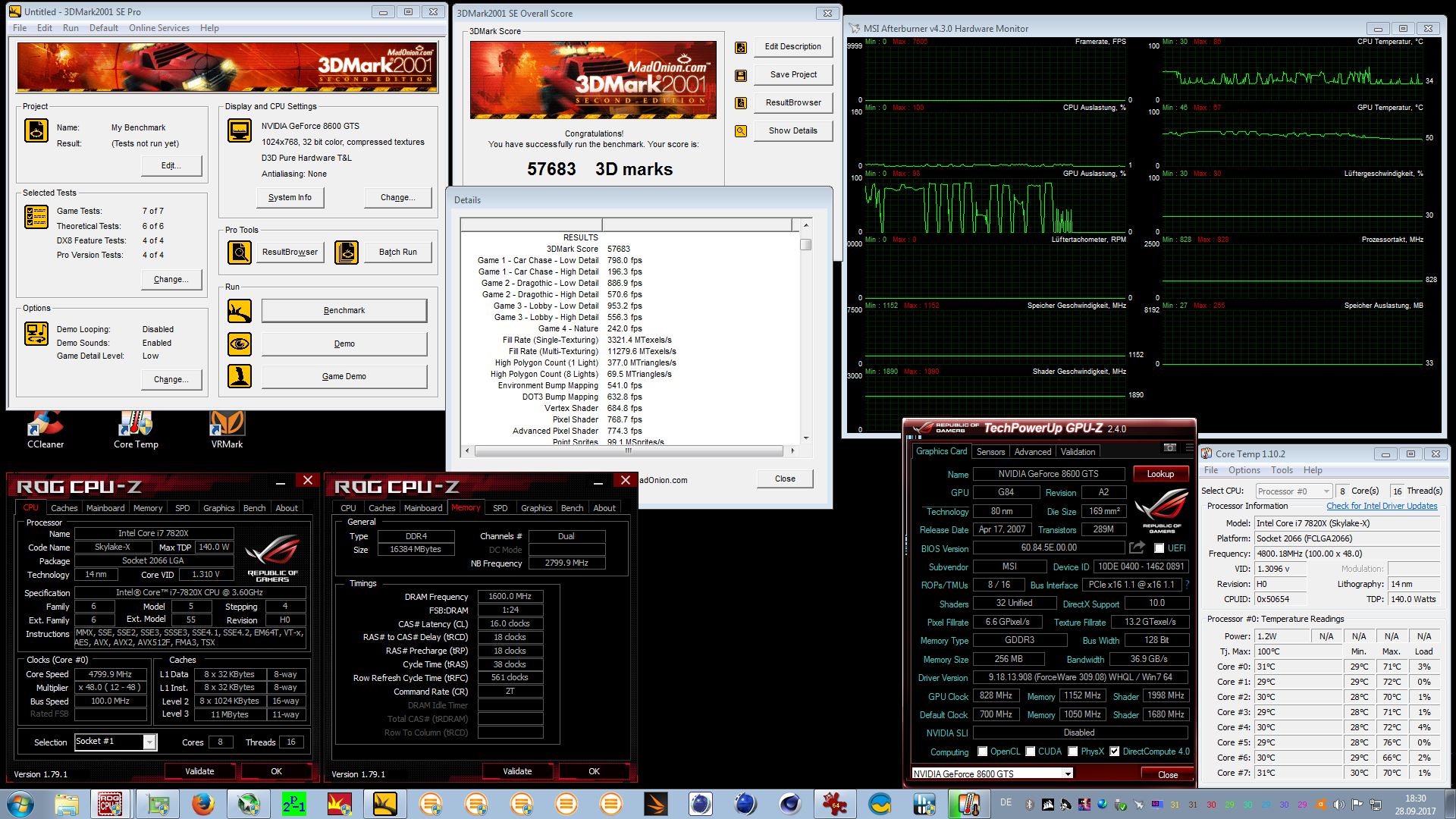Switch to the Advanced tab in GPU-Z

(1033, 452)
